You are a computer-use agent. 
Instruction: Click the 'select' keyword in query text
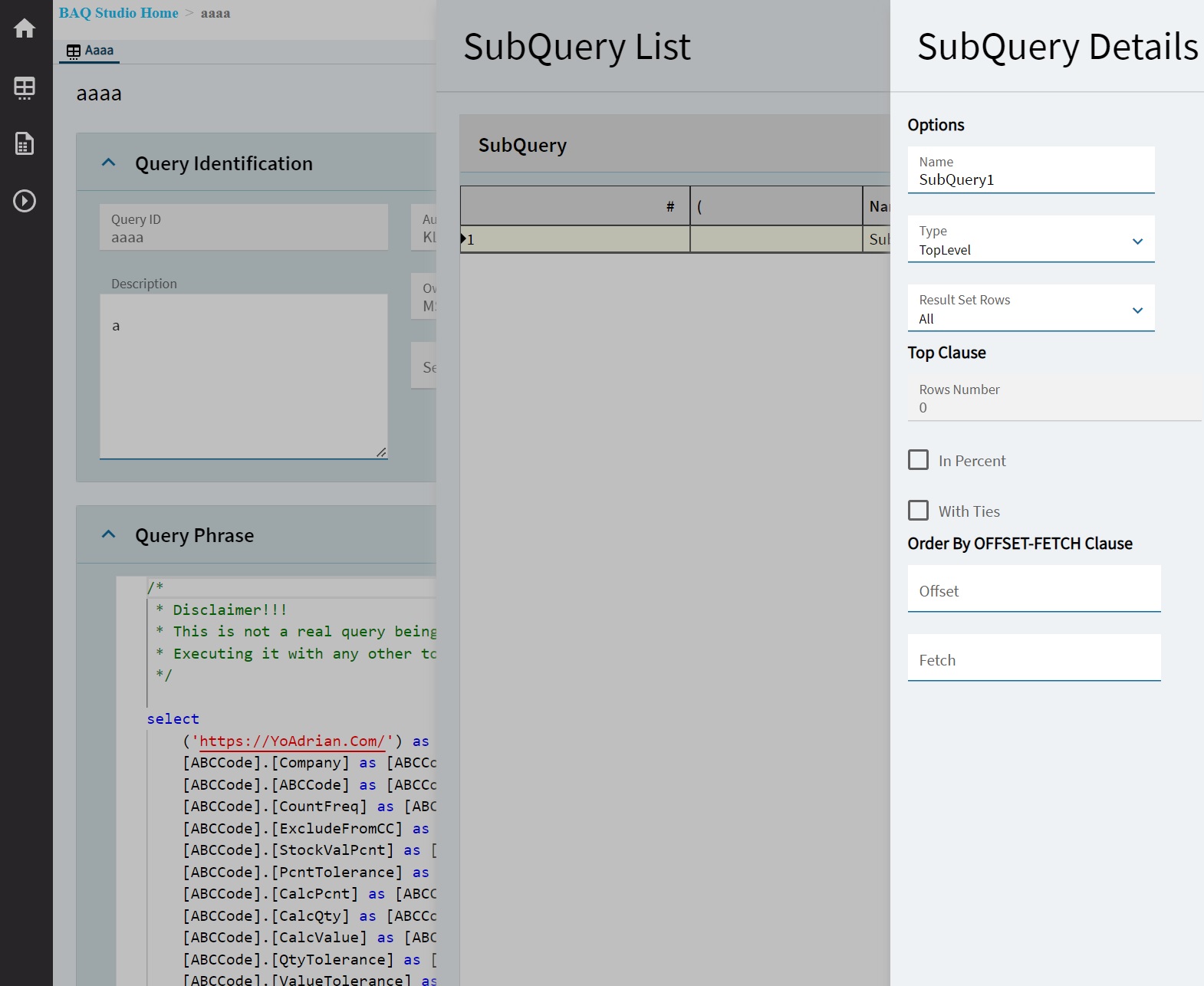pos(173,719)
